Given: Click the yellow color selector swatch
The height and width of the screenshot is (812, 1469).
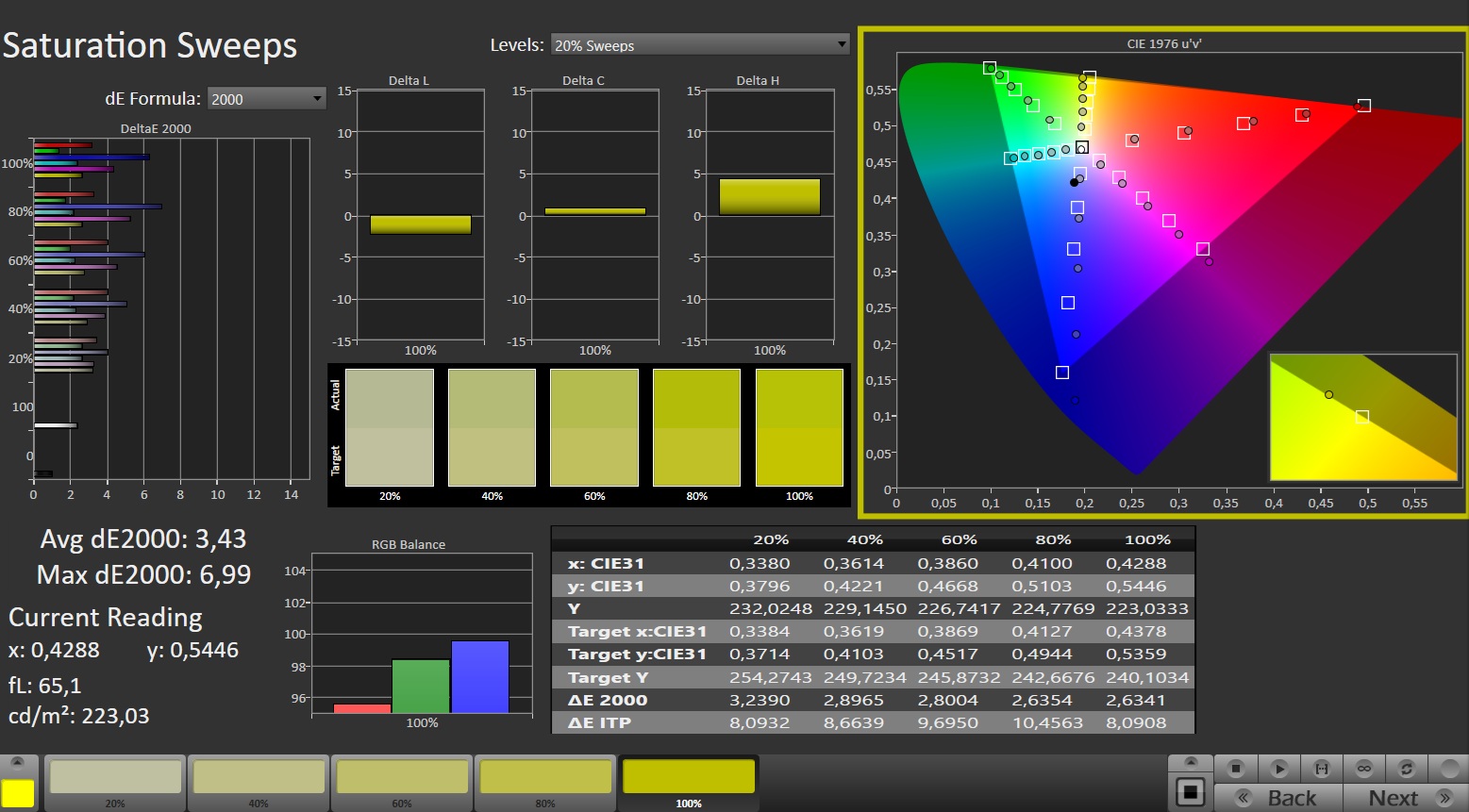Looking at the screenshot, I should [18, 793].
